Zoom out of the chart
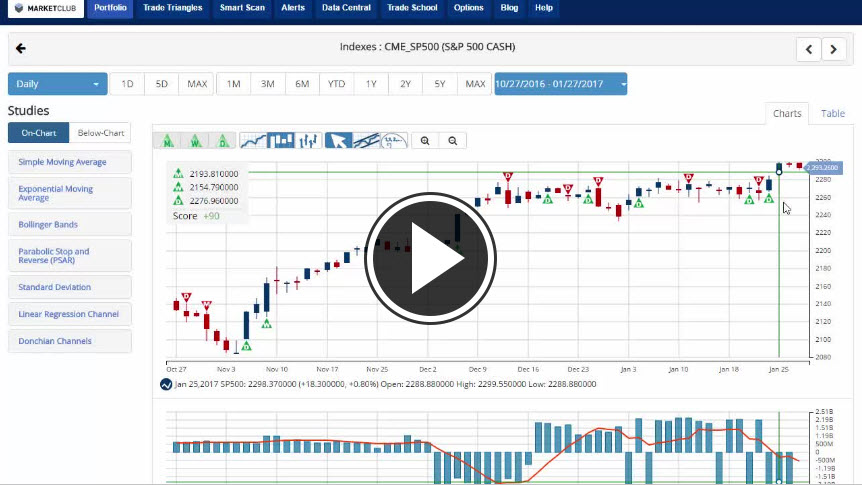This screenshot has width=862, height=485. (452, 141)
